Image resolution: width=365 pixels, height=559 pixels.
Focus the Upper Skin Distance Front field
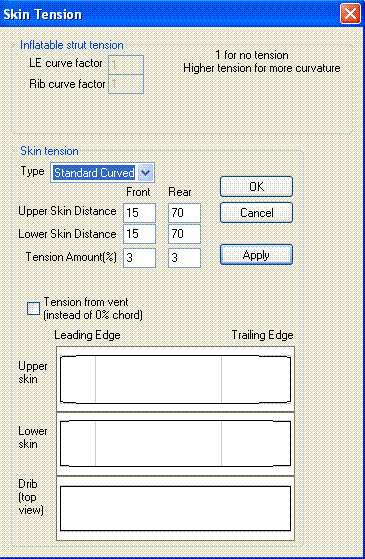coord(139,213)
